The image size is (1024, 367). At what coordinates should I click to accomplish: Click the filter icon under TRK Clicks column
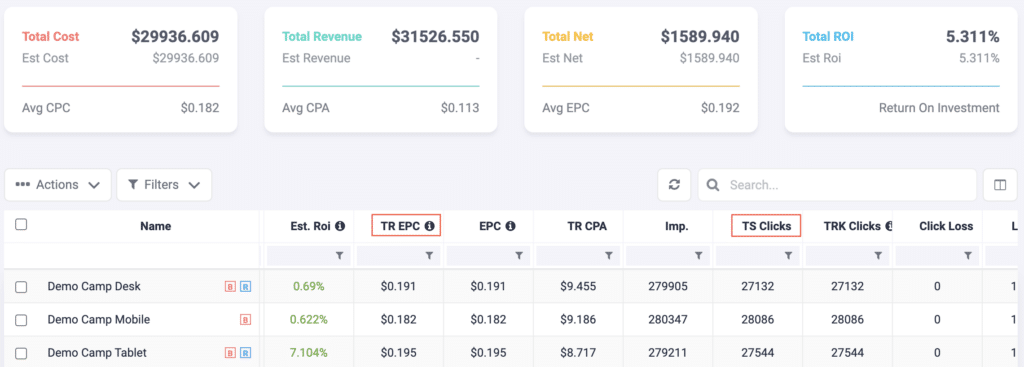point(878,257)
